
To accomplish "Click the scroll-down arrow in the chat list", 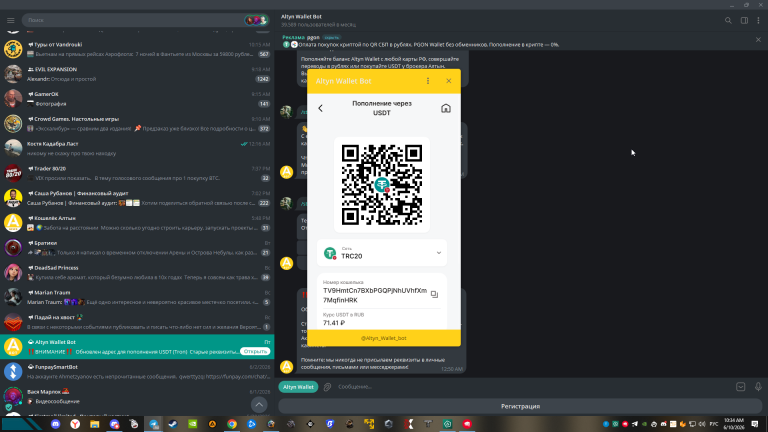I will (259, 405).
